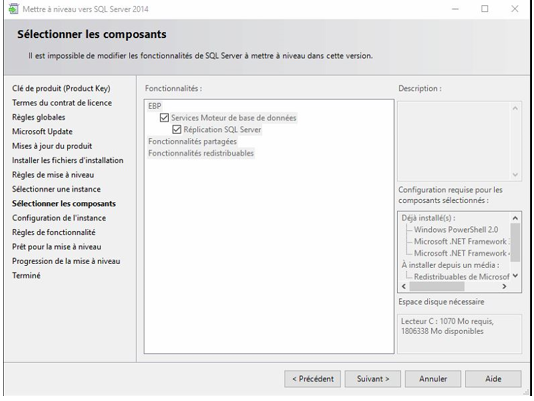534x401 pixels.
Task: Click the horizontal scrollbar thumb in requirements list
Action: pyautogui.click(x=437, y=287)
